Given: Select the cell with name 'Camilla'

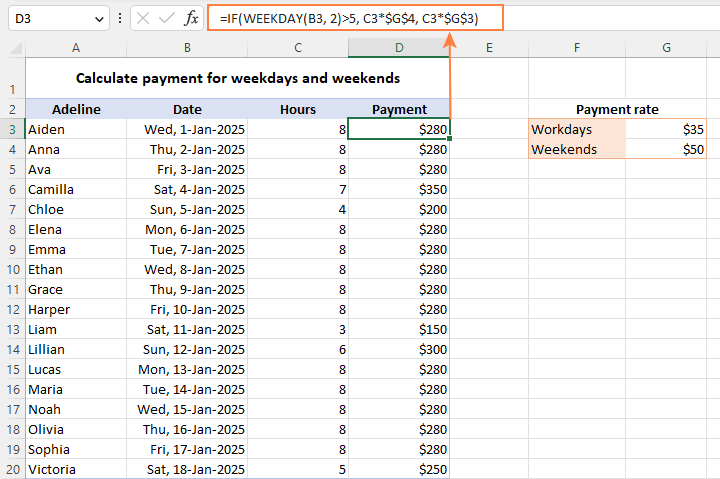Looking at the screenshot, I should [x=76, y=189].
